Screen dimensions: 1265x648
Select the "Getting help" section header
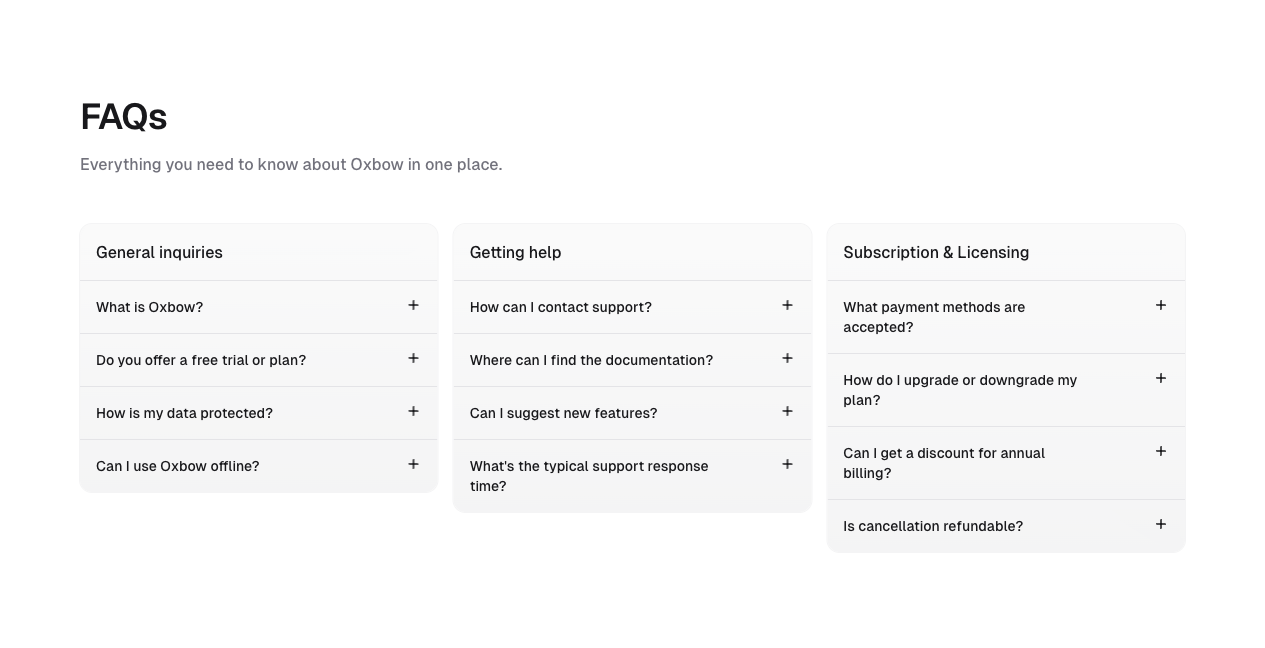515,253
